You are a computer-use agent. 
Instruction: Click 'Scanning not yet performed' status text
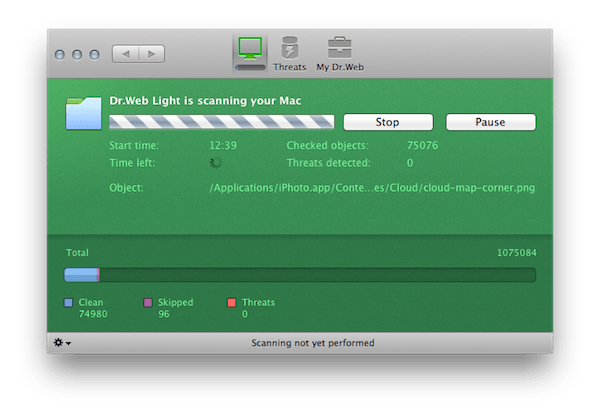313,343
